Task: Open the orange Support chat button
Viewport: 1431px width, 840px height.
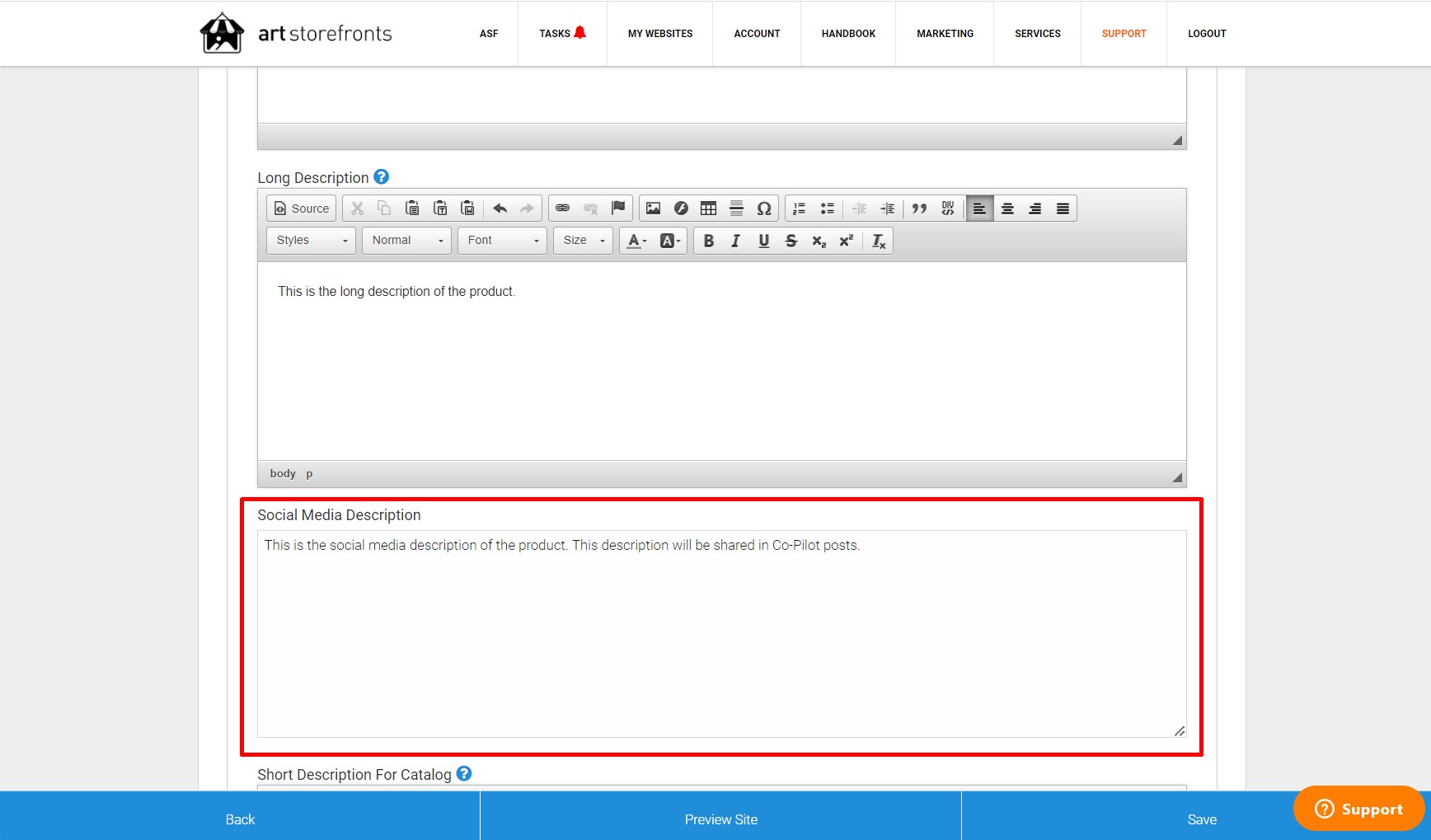Action: (x=1358, y=809)
